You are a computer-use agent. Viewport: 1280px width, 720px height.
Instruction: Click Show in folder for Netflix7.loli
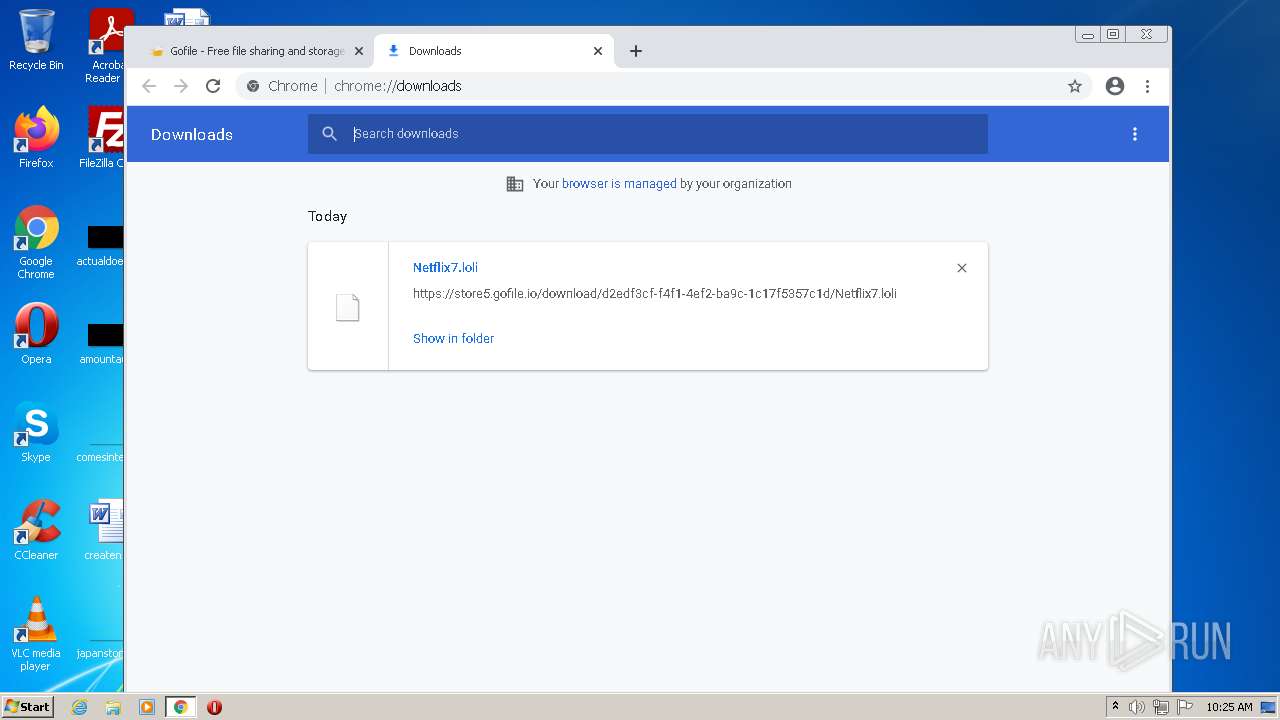coord(453,339)
